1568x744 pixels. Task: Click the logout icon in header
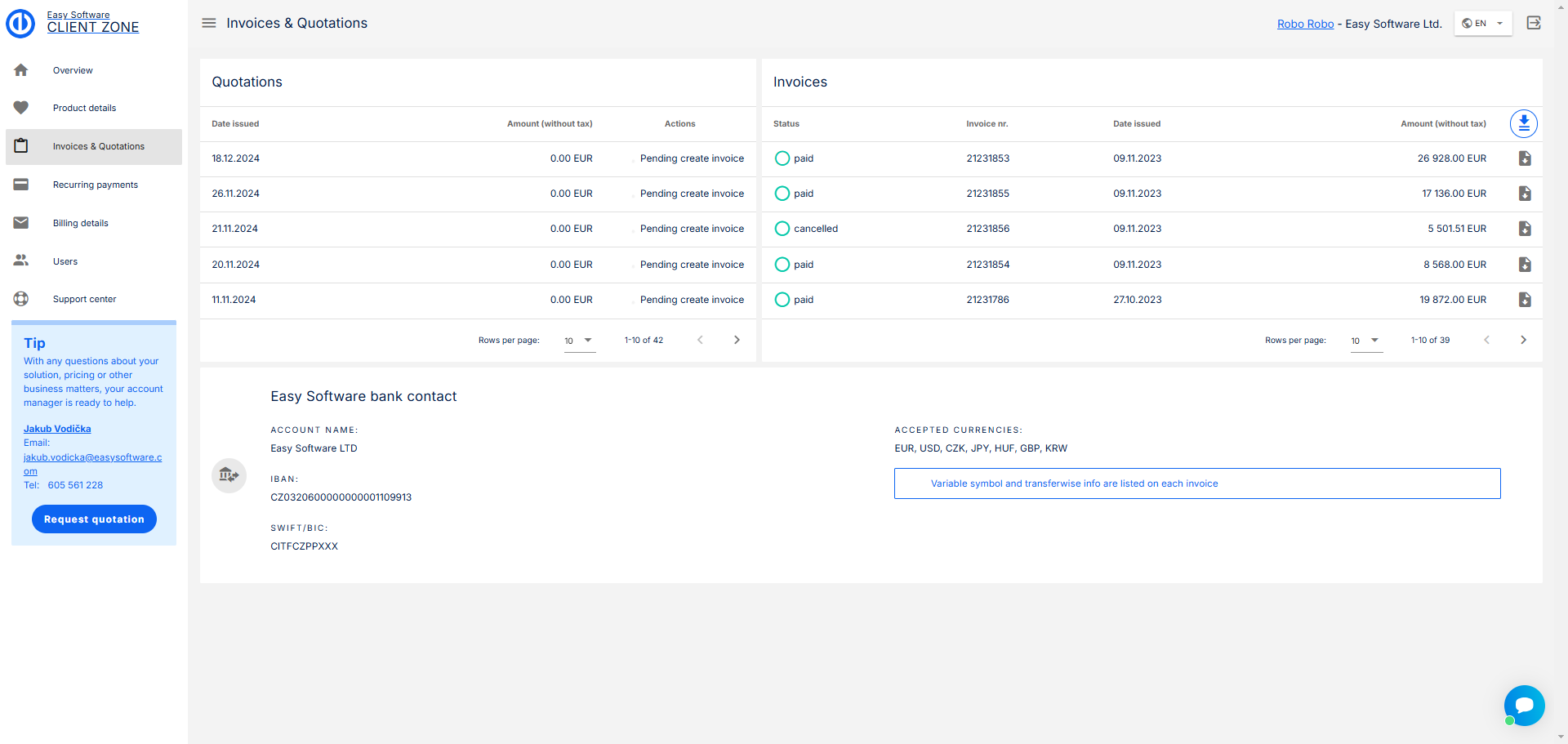pos(1534,23)
